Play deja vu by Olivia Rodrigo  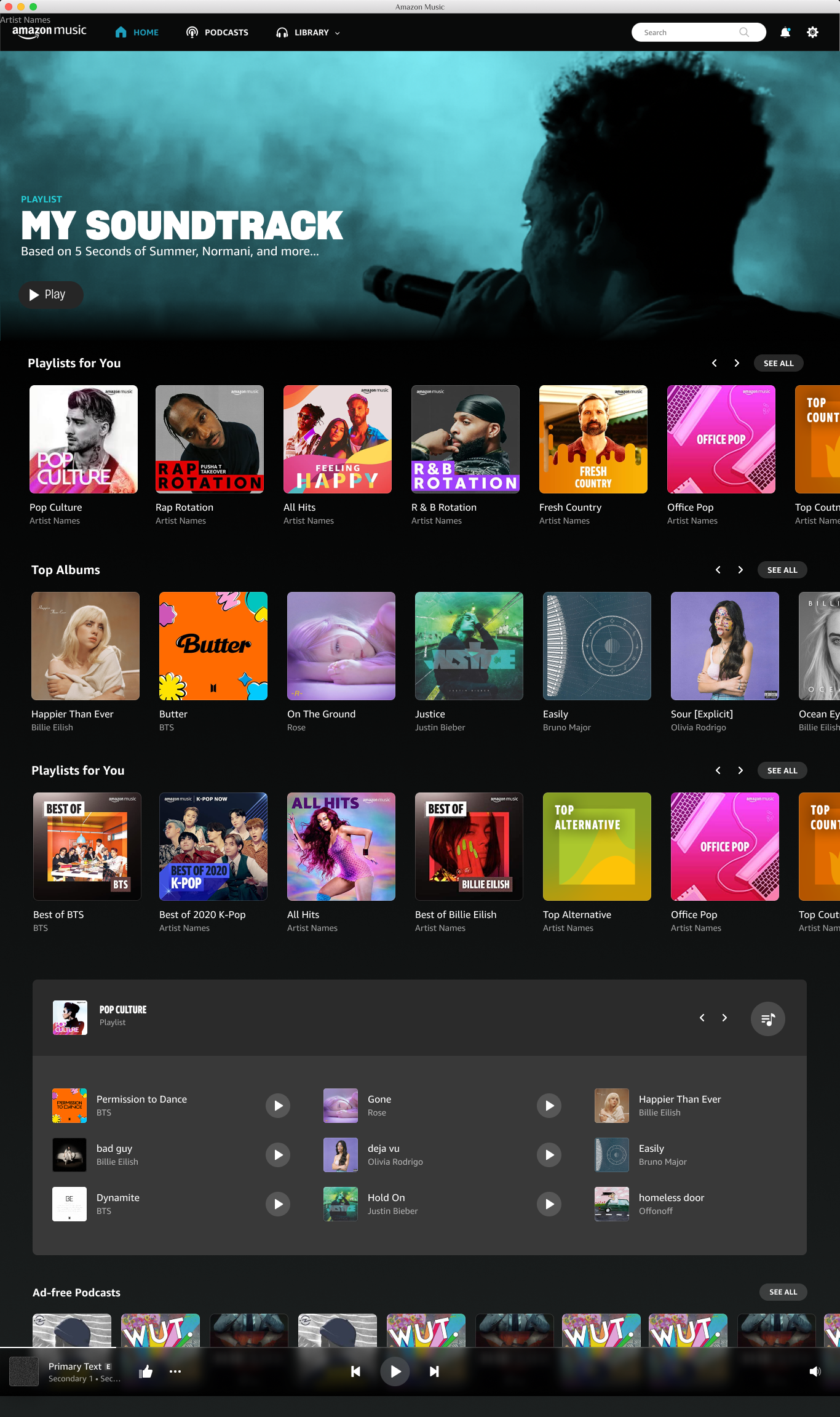(549, 1155)
